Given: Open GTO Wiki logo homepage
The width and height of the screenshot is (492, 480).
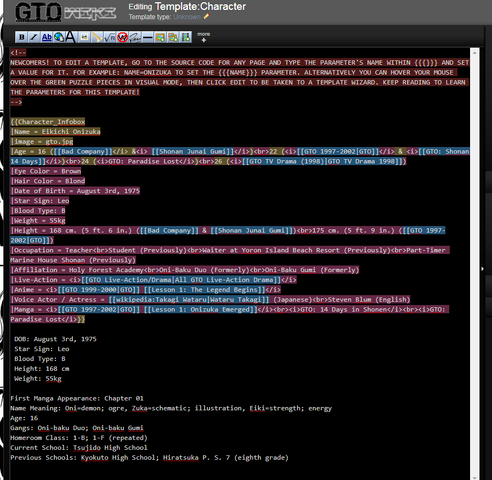Looking at the screenshot, I should pos(65,12).
